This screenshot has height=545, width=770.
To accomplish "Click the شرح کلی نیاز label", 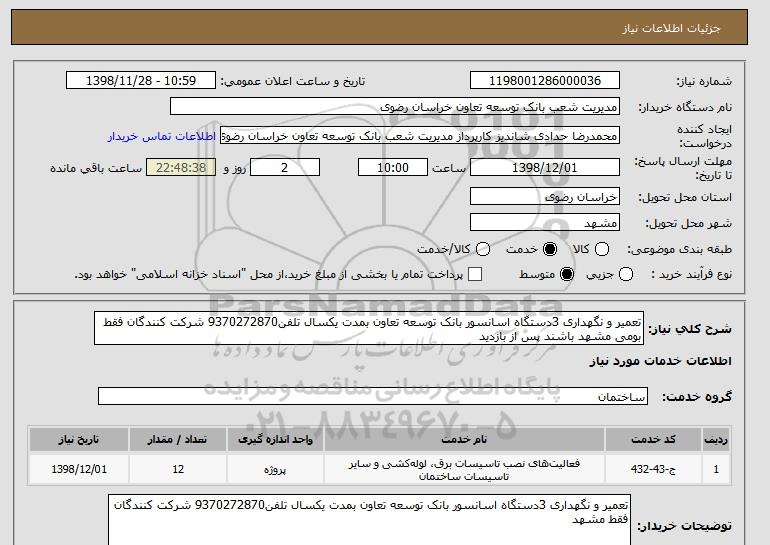I will [x=690, y=329].
